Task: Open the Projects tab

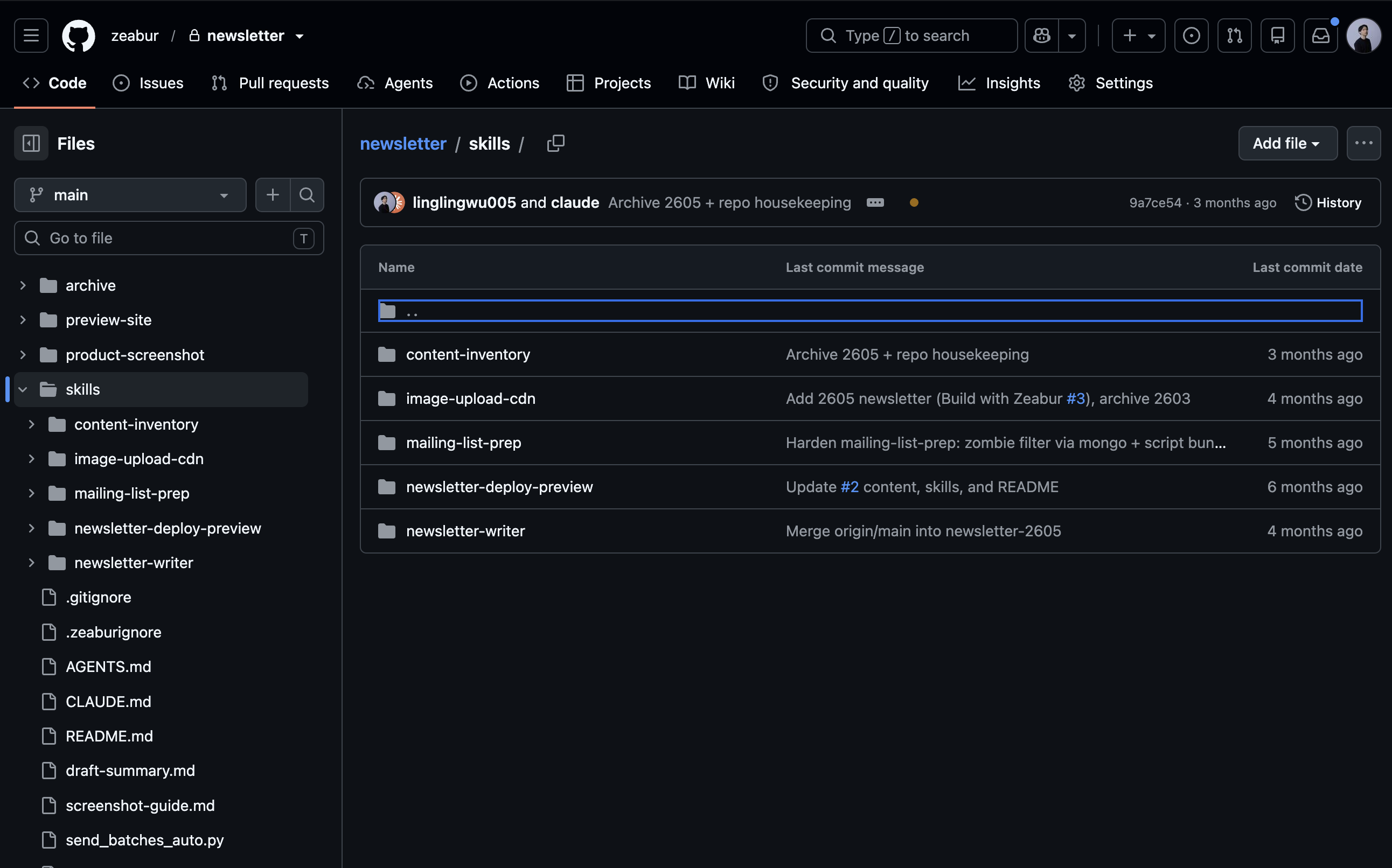Action: click(609, 83)
